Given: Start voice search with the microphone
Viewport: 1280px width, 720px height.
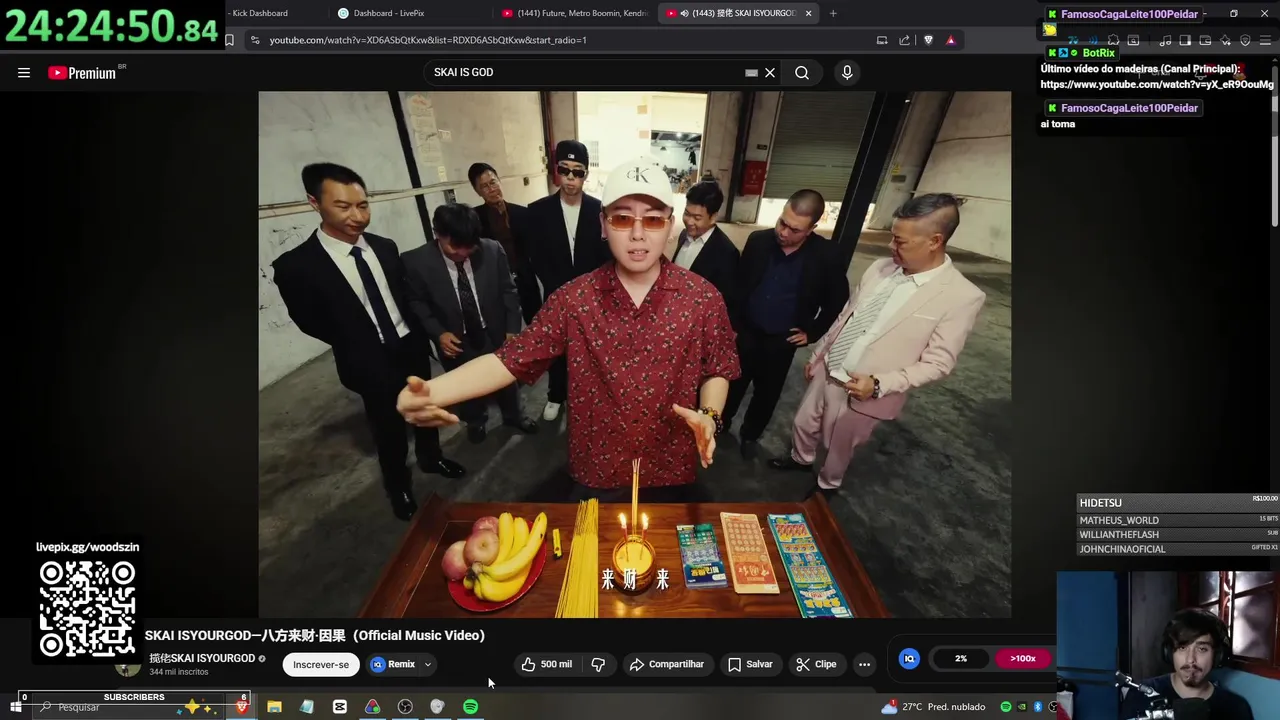Looking at the screenshot, I should pos(847,72).
